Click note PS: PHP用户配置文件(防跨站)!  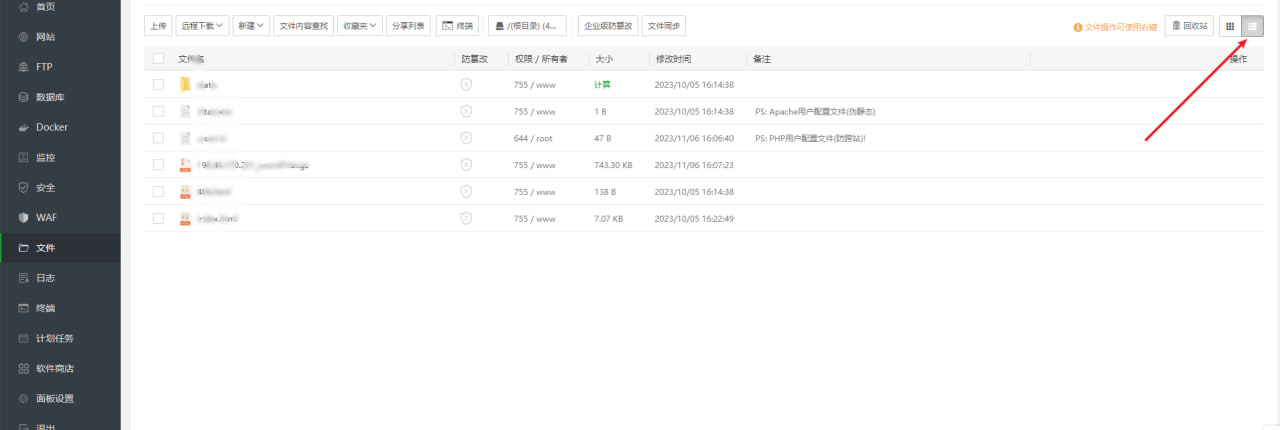810,138
